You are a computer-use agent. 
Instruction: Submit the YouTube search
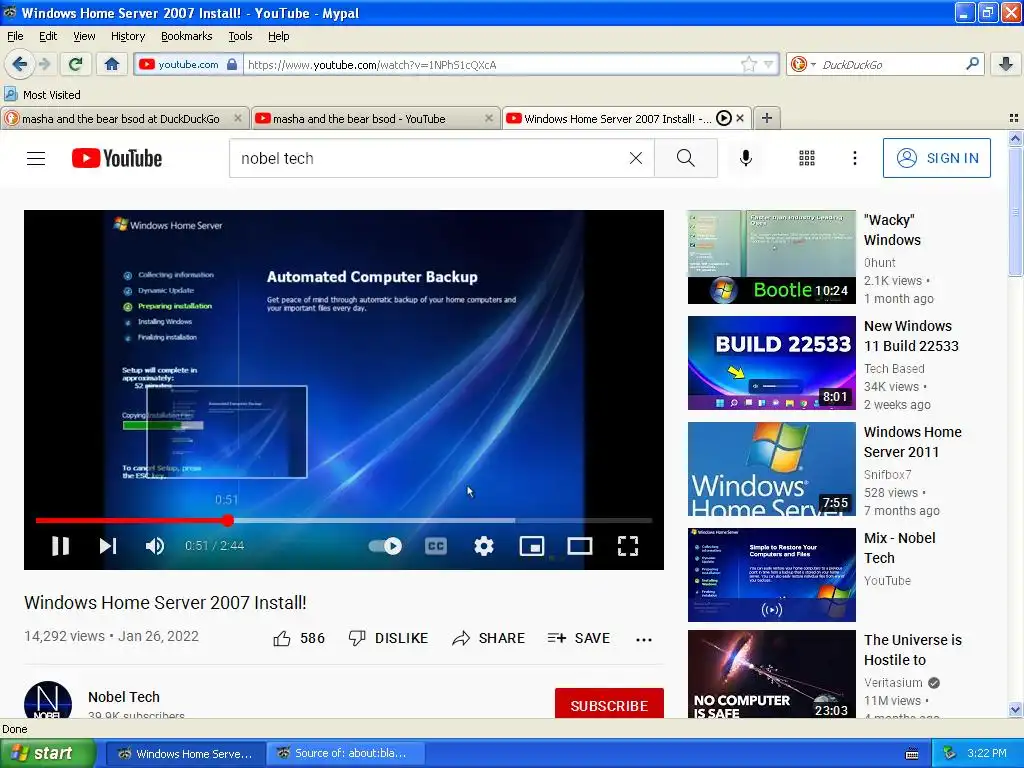tap(686, 158)
